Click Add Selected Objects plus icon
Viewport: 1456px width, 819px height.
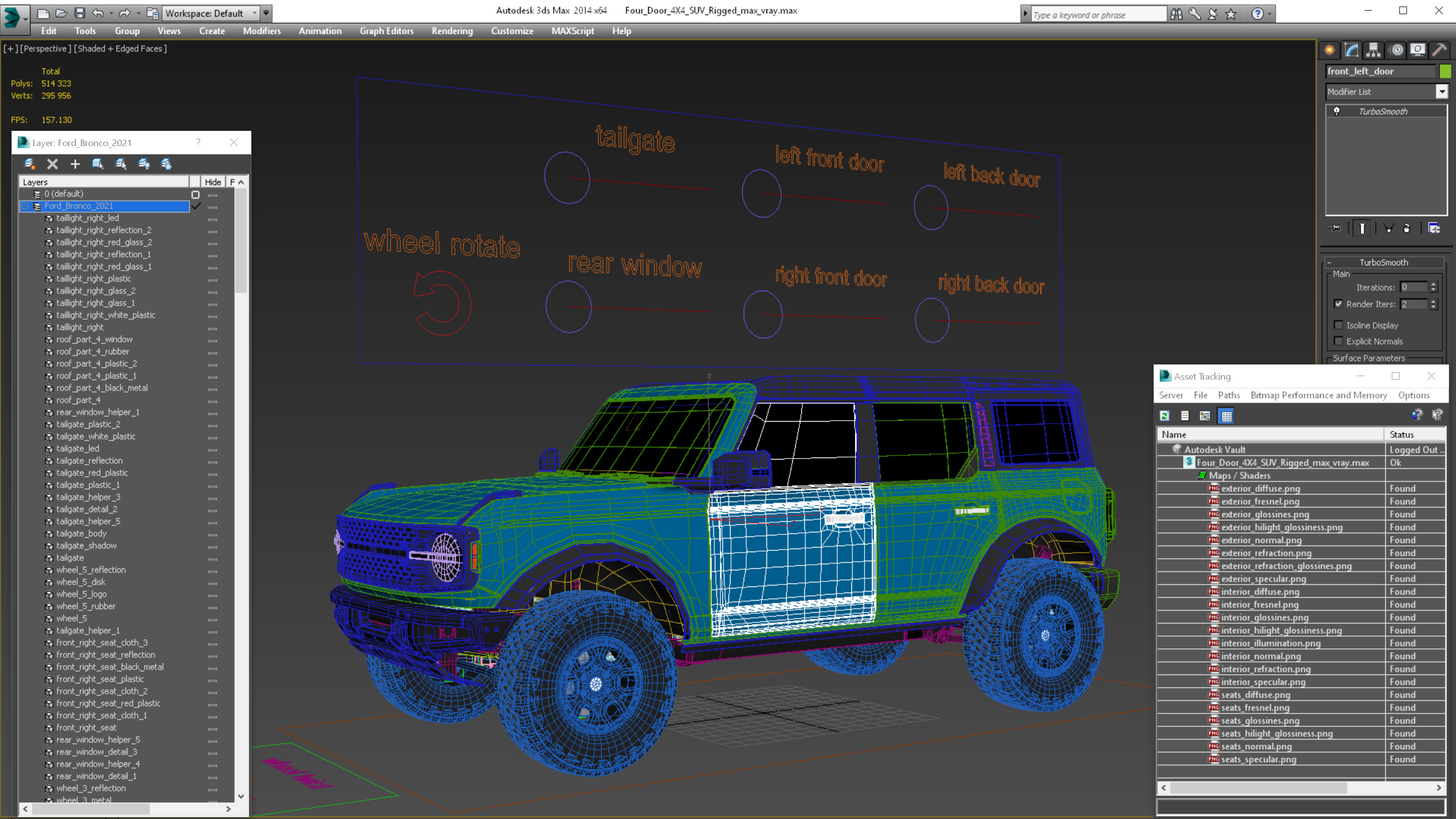pyautogui.click(x=75, y=164)
